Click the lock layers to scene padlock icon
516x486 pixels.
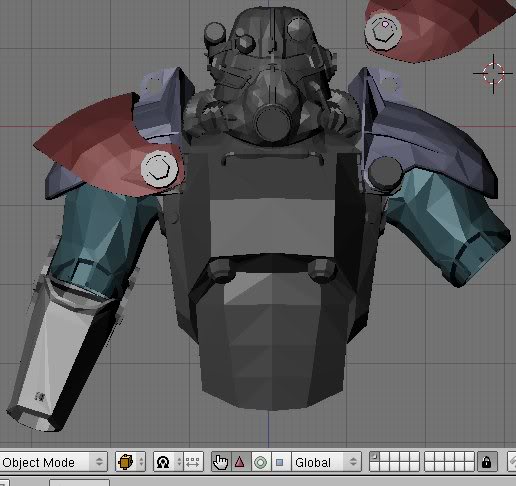point(487,462)
